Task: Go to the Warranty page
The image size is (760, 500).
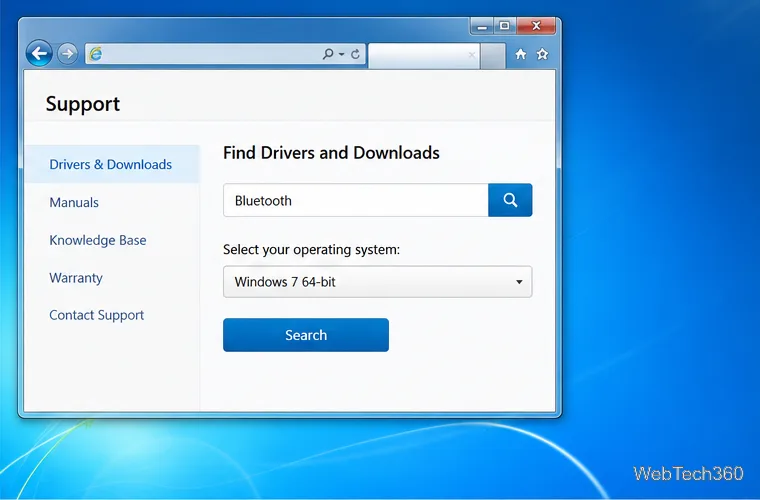Action: [76, 278]
